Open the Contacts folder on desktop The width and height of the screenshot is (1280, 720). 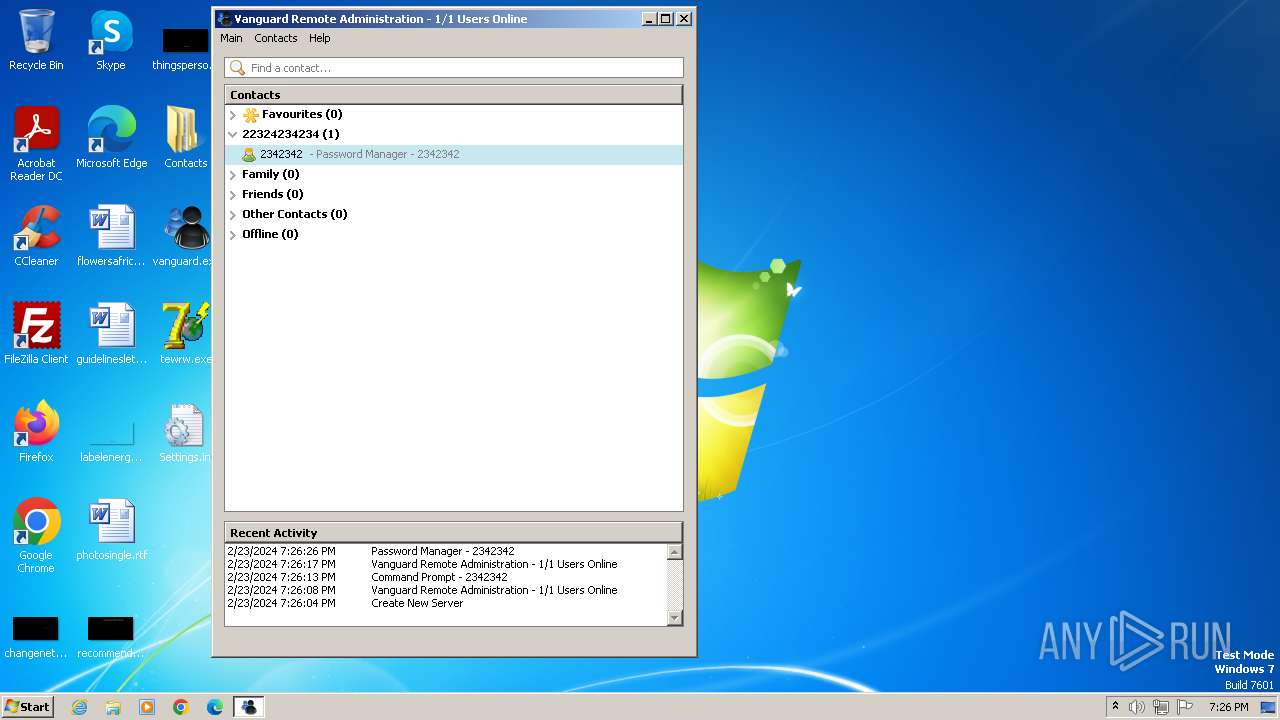pyautogui.click(x=186, y=138)
